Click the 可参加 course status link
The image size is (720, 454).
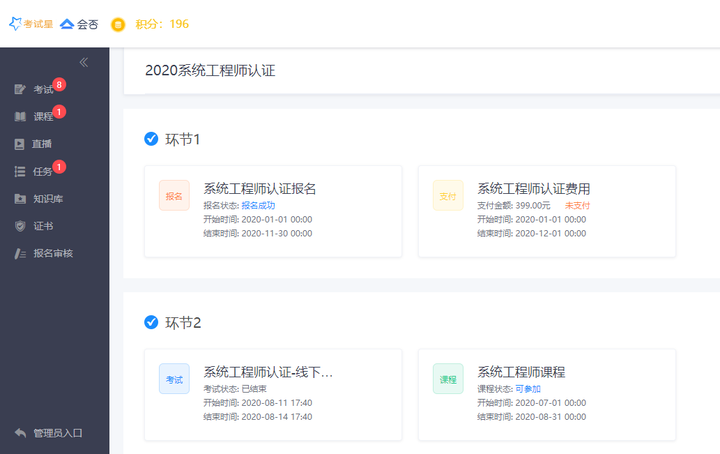(528, 389)
